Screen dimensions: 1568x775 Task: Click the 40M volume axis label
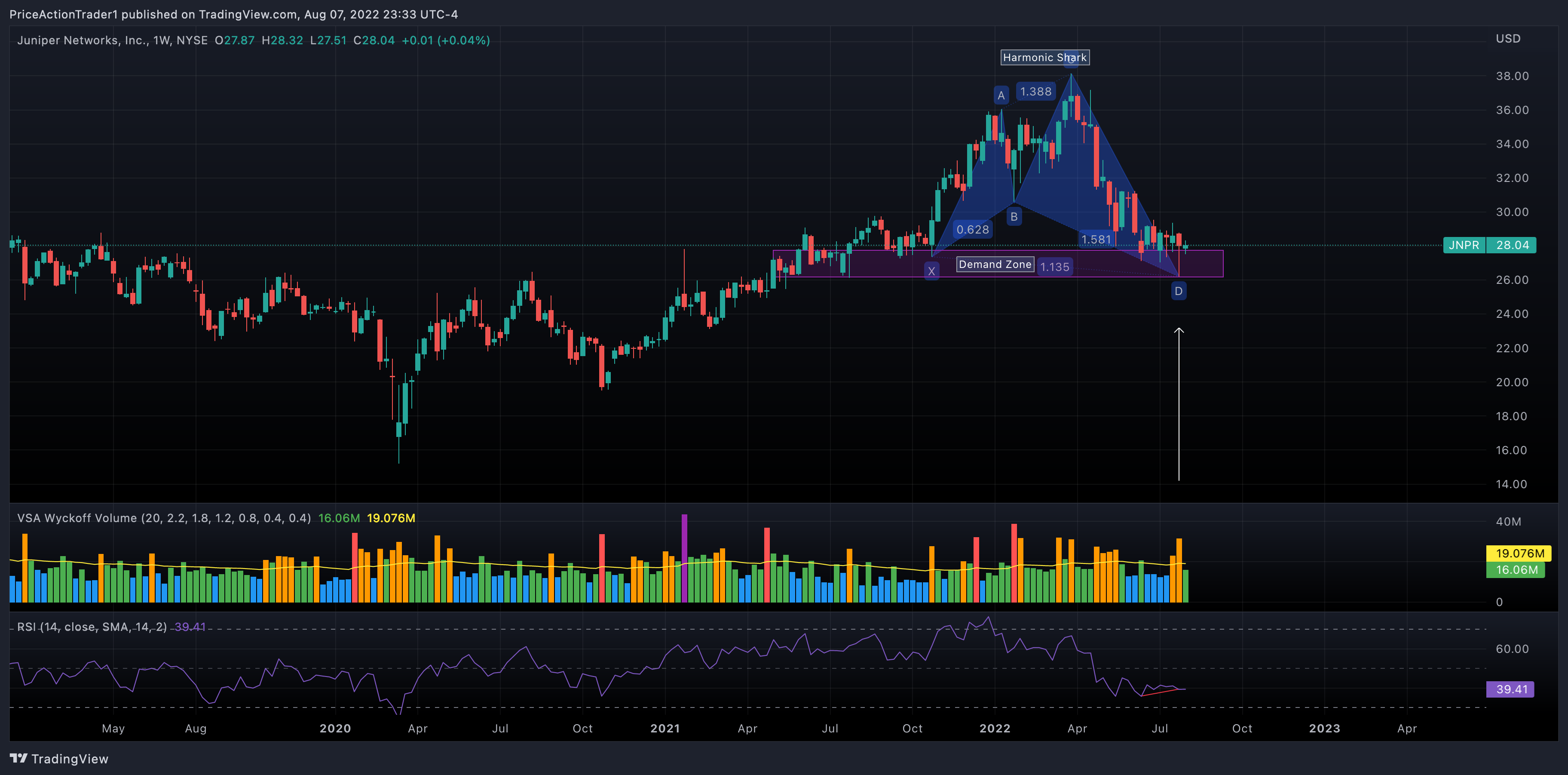(1508, 522)
